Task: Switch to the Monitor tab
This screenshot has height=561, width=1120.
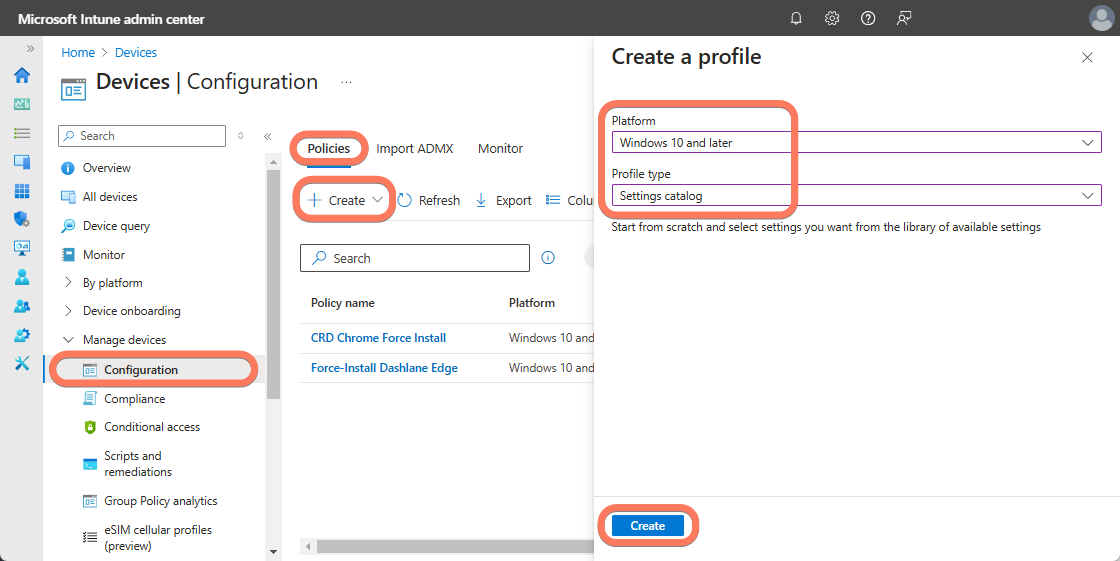Action: point(500,149)
